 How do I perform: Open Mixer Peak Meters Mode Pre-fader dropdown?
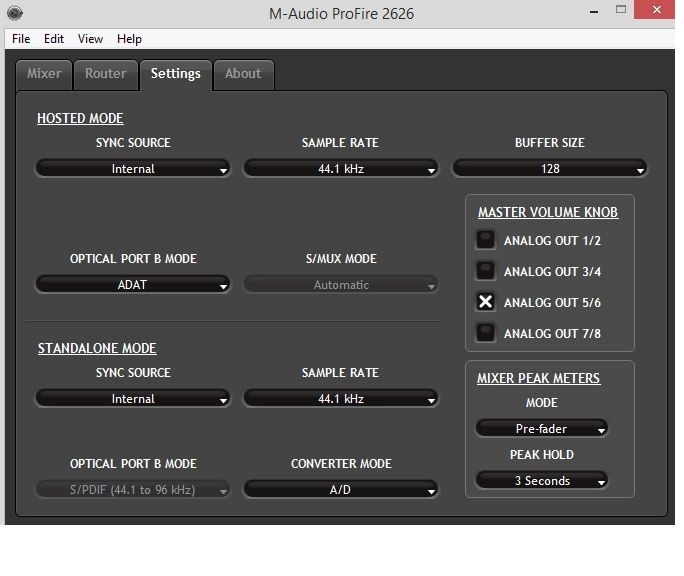(x=541, y=429)
